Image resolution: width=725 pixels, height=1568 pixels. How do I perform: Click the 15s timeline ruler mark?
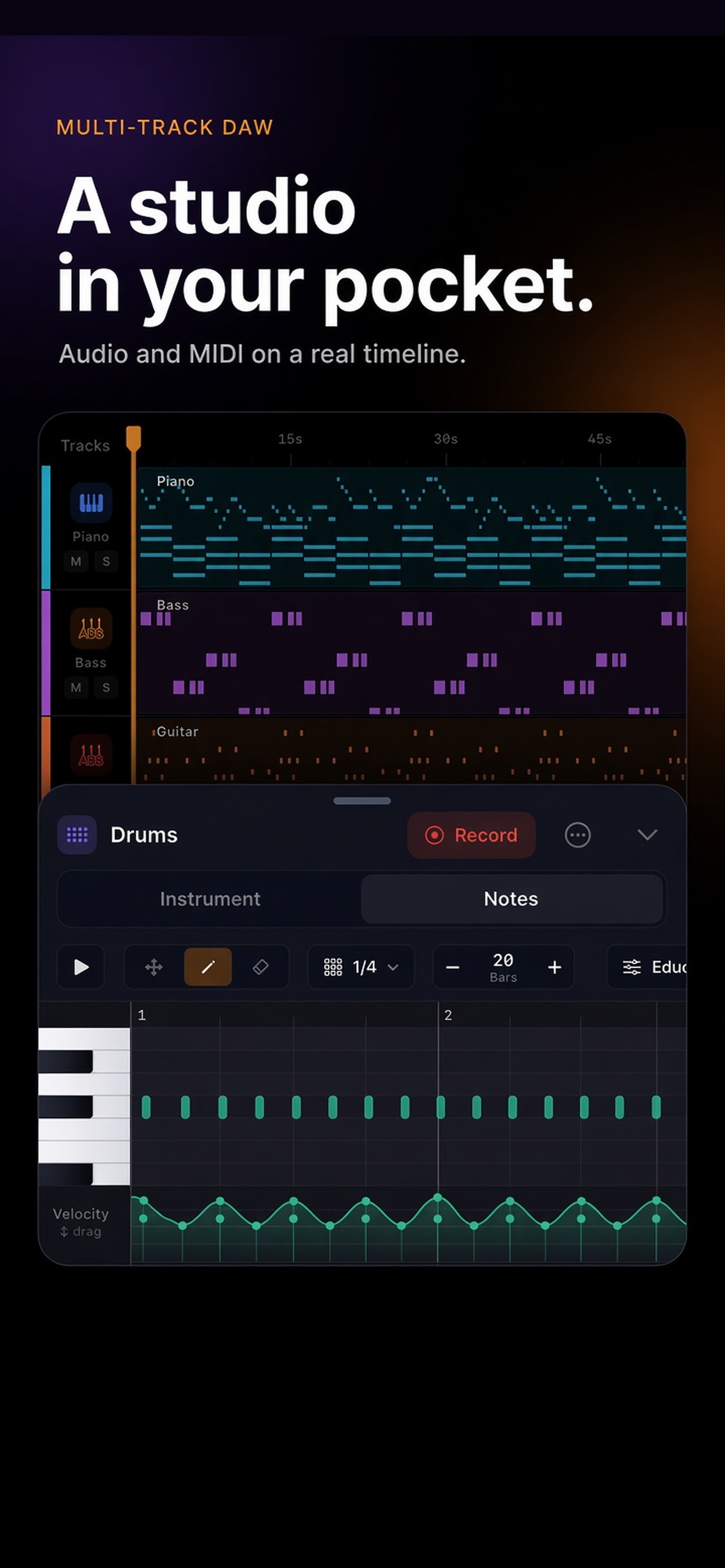[x=290, y=439]
